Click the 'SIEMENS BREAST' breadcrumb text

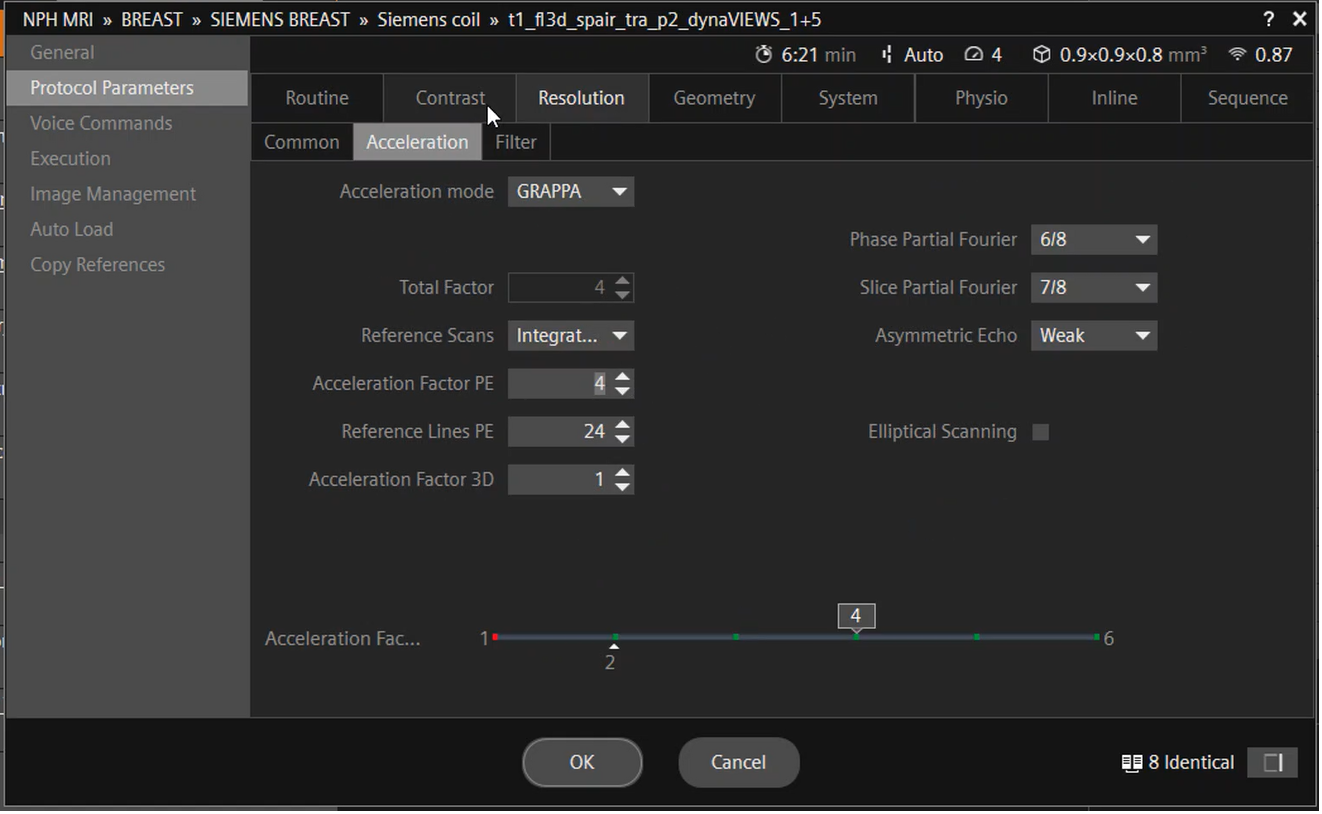(280, 19)
